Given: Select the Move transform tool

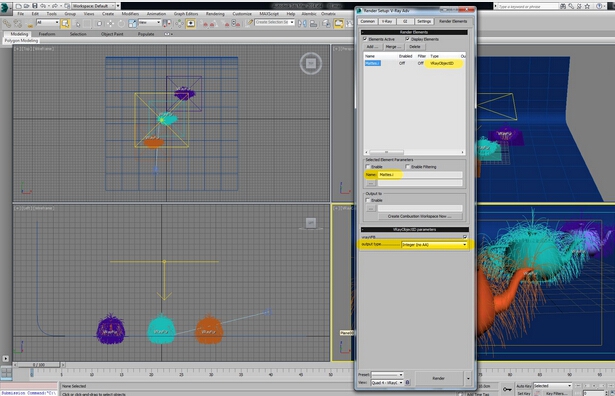Looking at the screenshot, I should [110, 24].
